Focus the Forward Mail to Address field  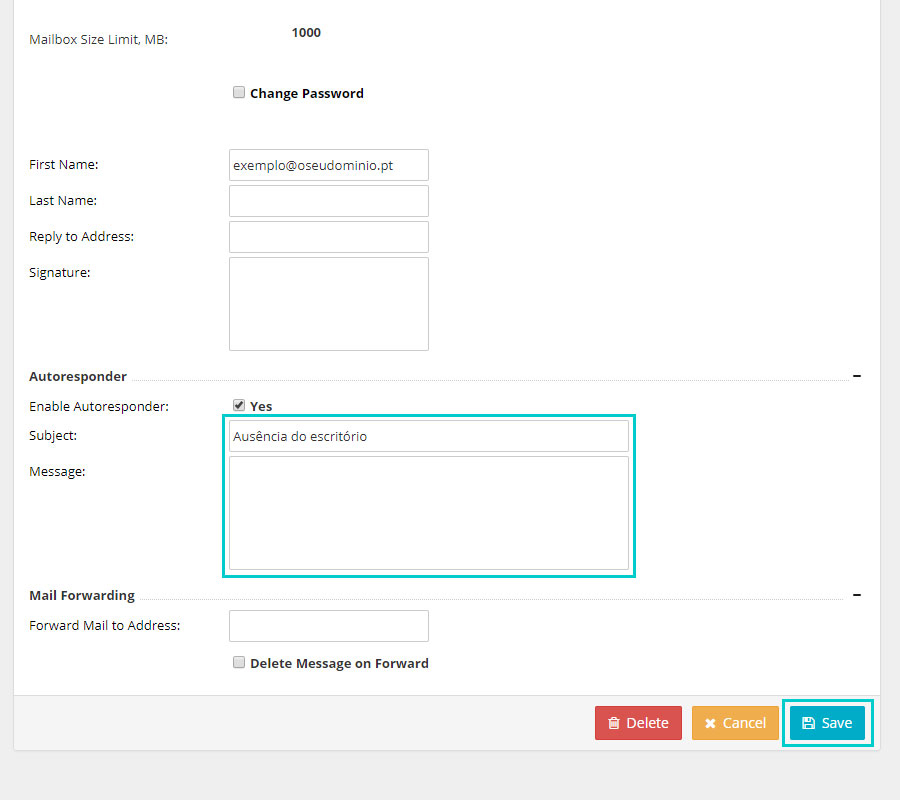(x=328, y=626)
